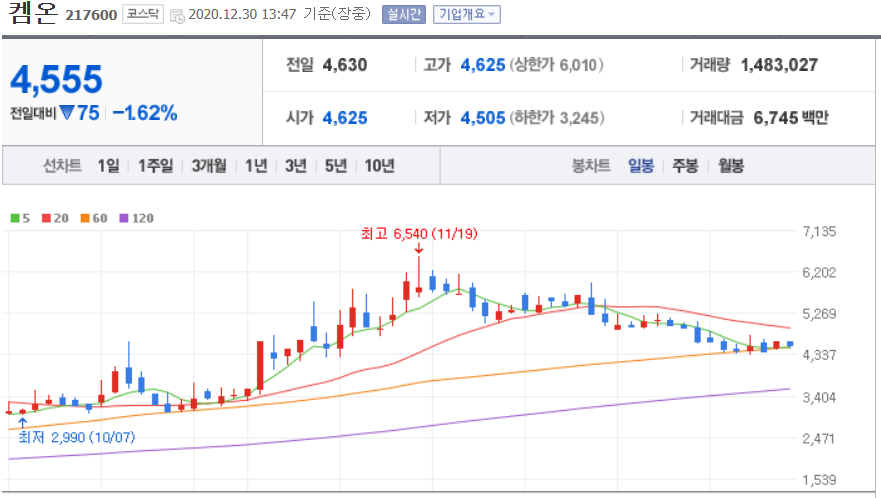Viewport: 881px width, 498px height.
Task: Click the red 20-day moving average swatch
Action: tap(47, 218)
